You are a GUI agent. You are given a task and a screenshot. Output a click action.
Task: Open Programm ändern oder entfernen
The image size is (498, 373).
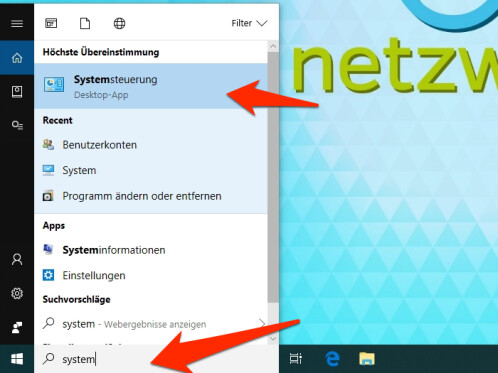coord(151,196)
